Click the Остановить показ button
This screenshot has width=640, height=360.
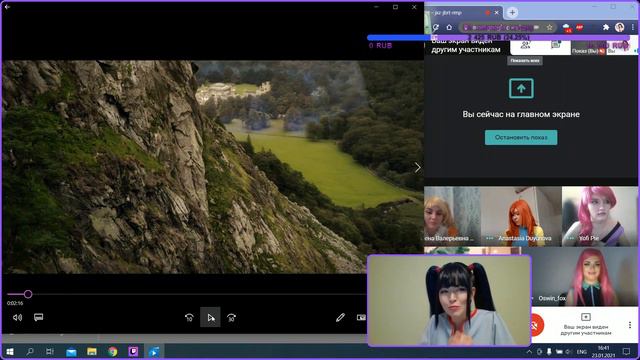521,138
